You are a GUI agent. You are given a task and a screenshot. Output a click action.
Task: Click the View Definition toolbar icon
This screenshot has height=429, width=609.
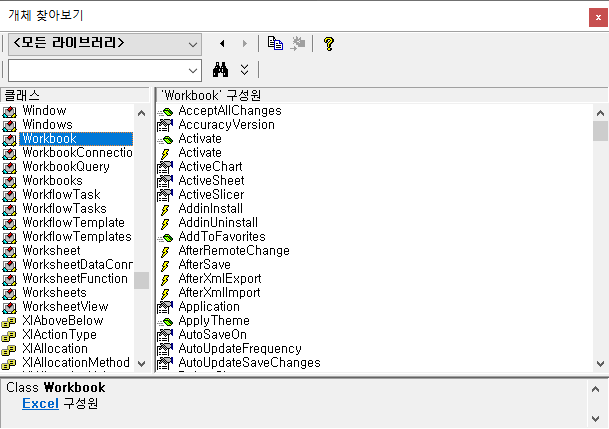298,43
